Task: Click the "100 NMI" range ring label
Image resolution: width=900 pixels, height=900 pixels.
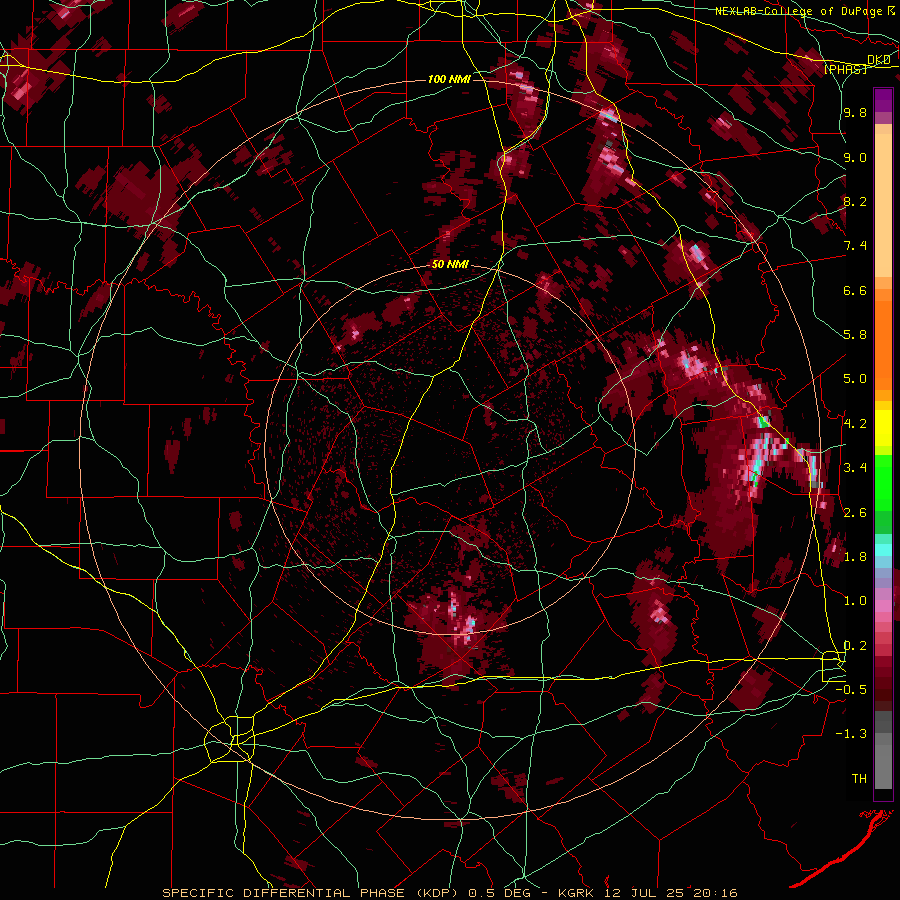Action: click(449, 79)
